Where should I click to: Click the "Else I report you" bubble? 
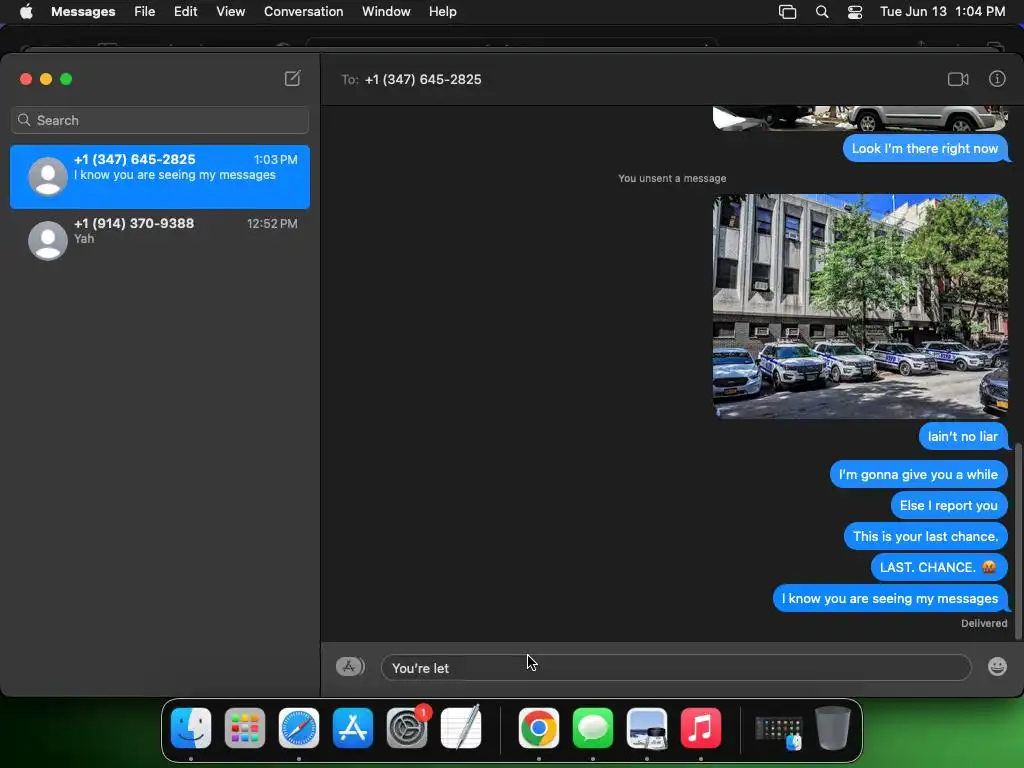949,505
